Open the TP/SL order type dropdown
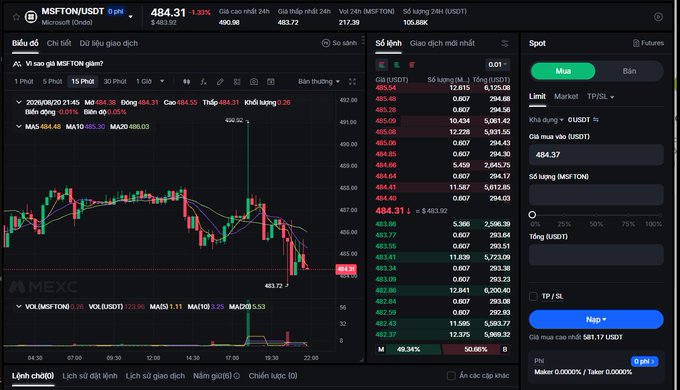 (x=600, y=97)
